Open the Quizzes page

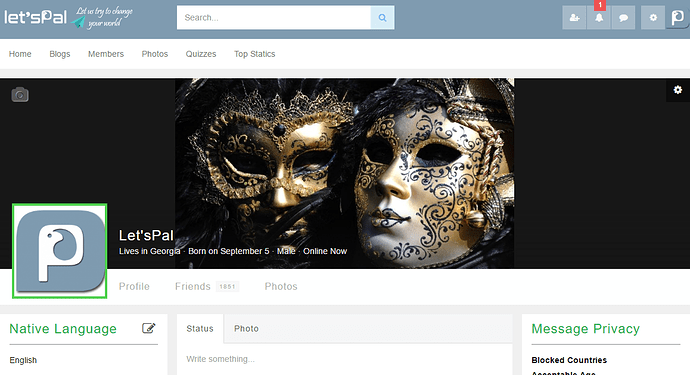[201, 54]
